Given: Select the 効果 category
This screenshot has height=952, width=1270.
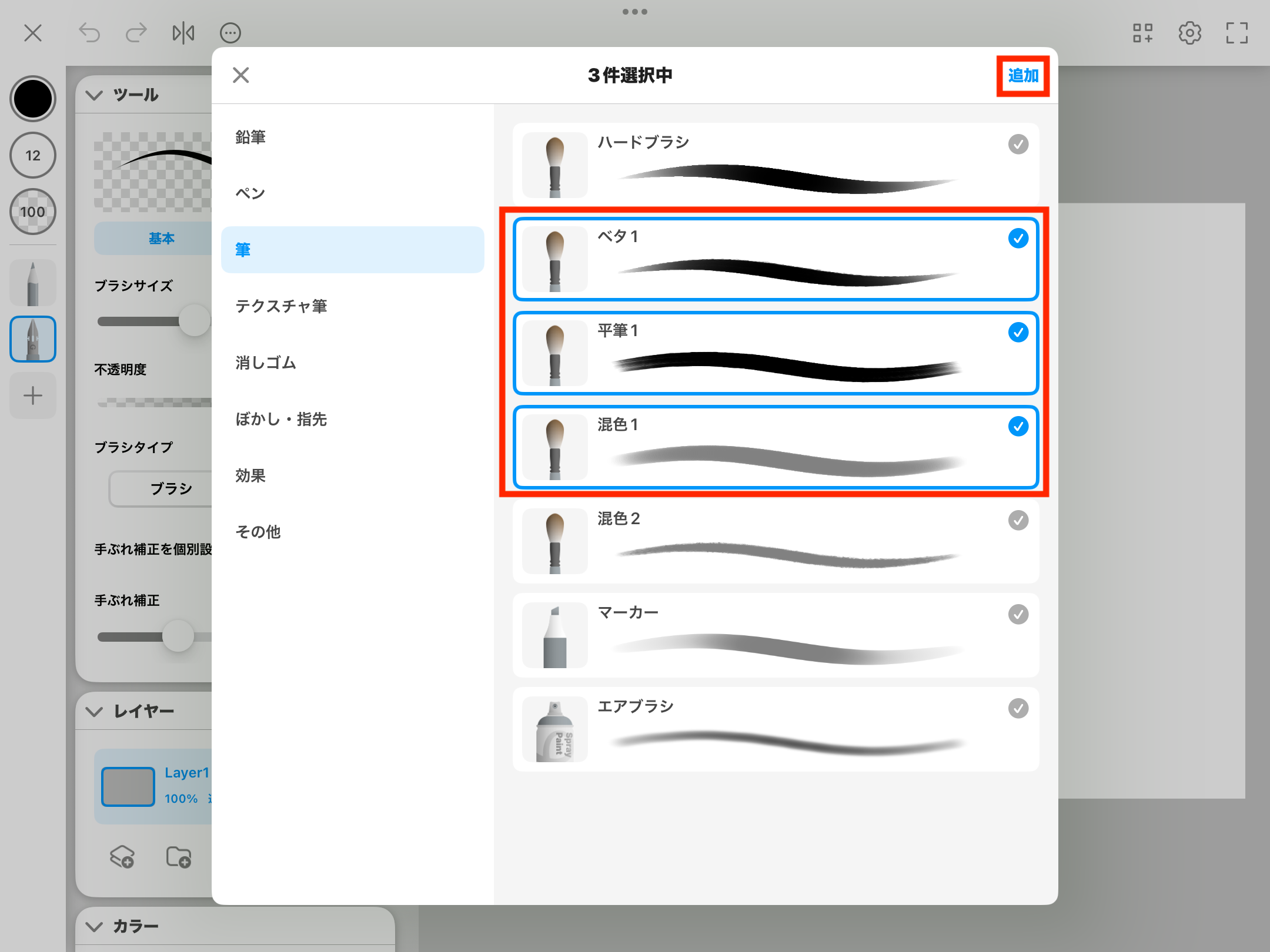Looking at the screenshot, I should point(353,475).
